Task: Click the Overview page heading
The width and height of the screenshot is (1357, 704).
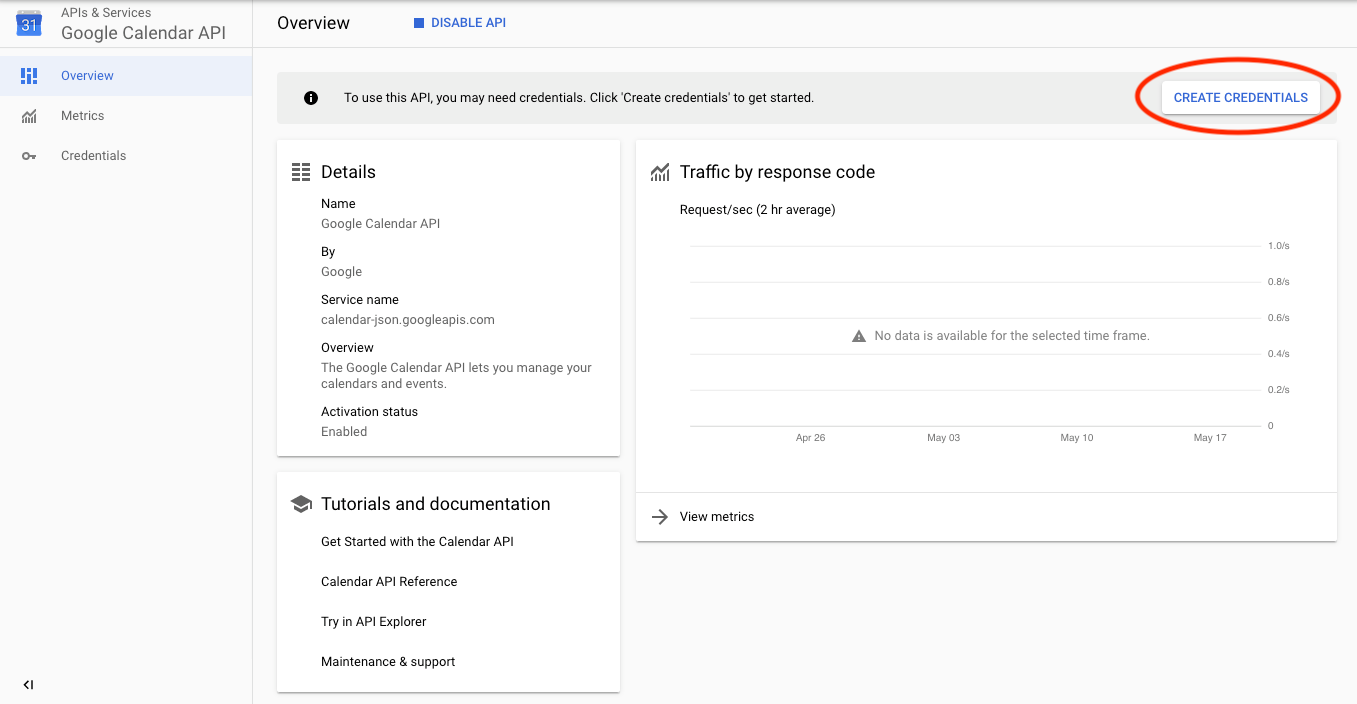Action: pyautogui.click(x=313, y=23)
